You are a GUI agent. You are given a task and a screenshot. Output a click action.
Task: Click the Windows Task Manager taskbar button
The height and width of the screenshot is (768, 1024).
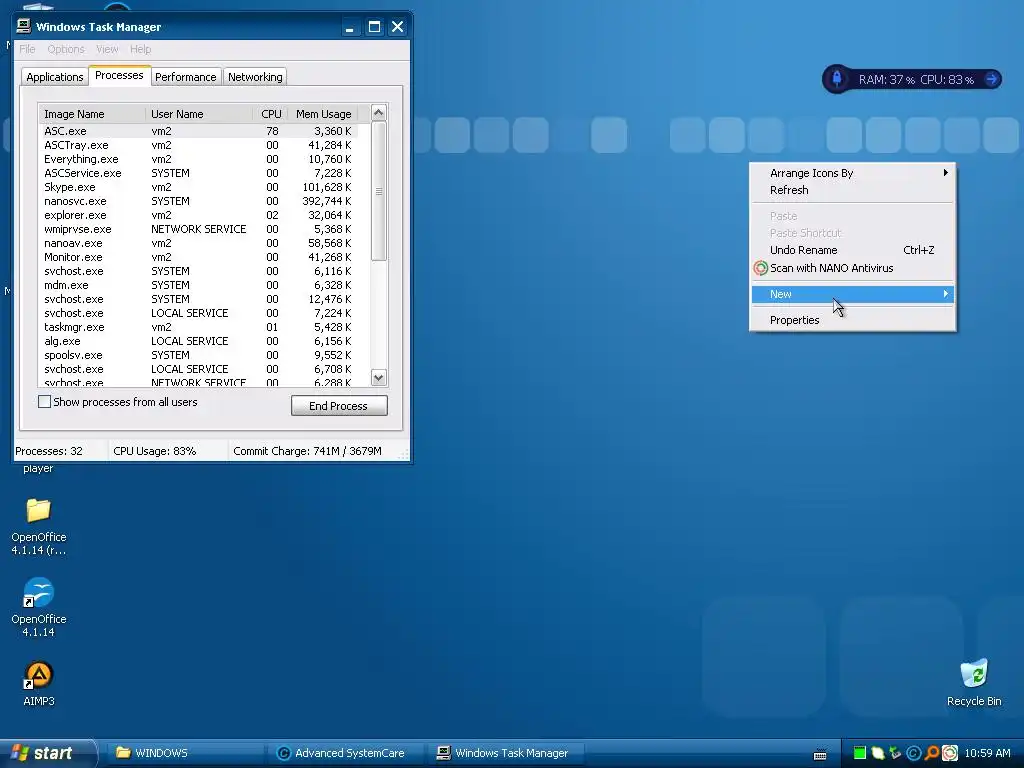(x=505, y=753)
